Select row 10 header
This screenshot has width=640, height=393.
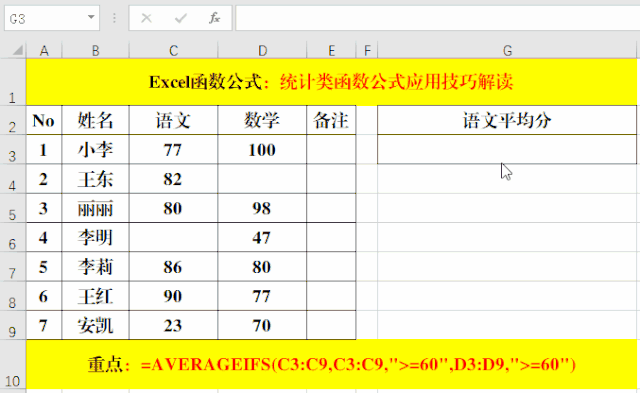(13, 364)
